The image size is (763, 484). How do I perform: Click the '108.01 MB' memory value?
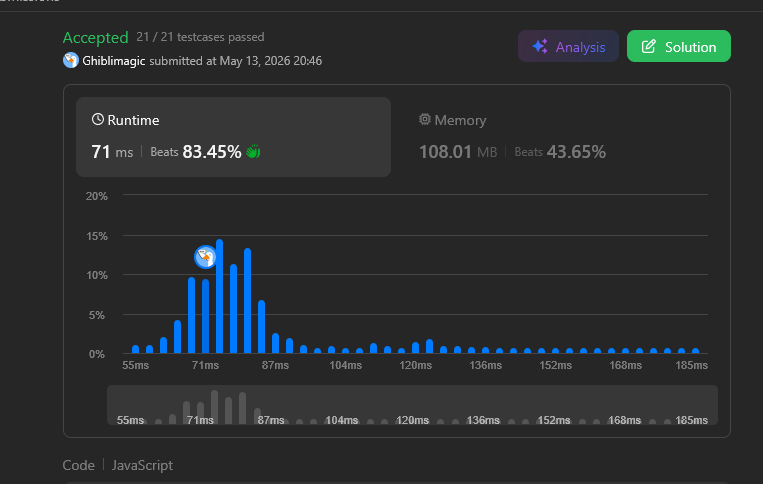pyautogui.click(x=458, y=152)
